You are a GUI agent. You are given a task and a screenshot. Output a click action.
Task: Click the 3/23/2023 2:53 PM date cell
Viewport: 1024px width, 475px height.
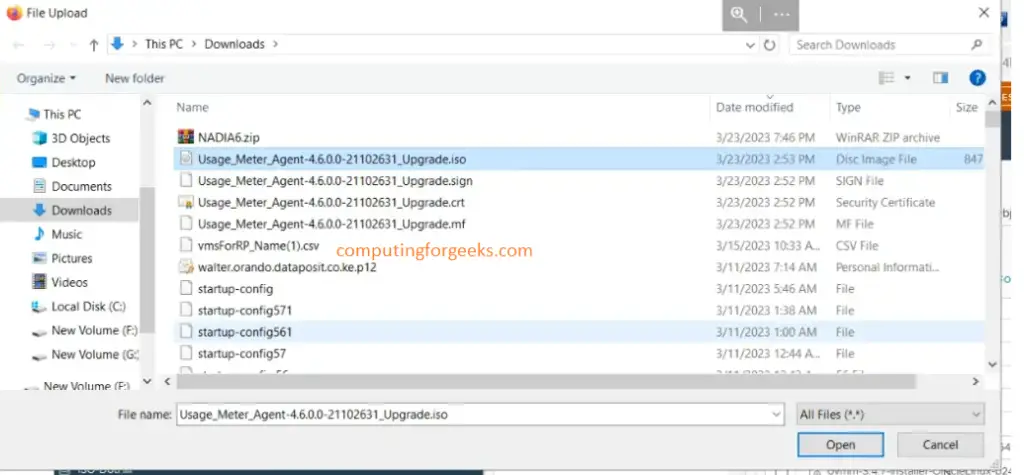(x=765, y=159)
